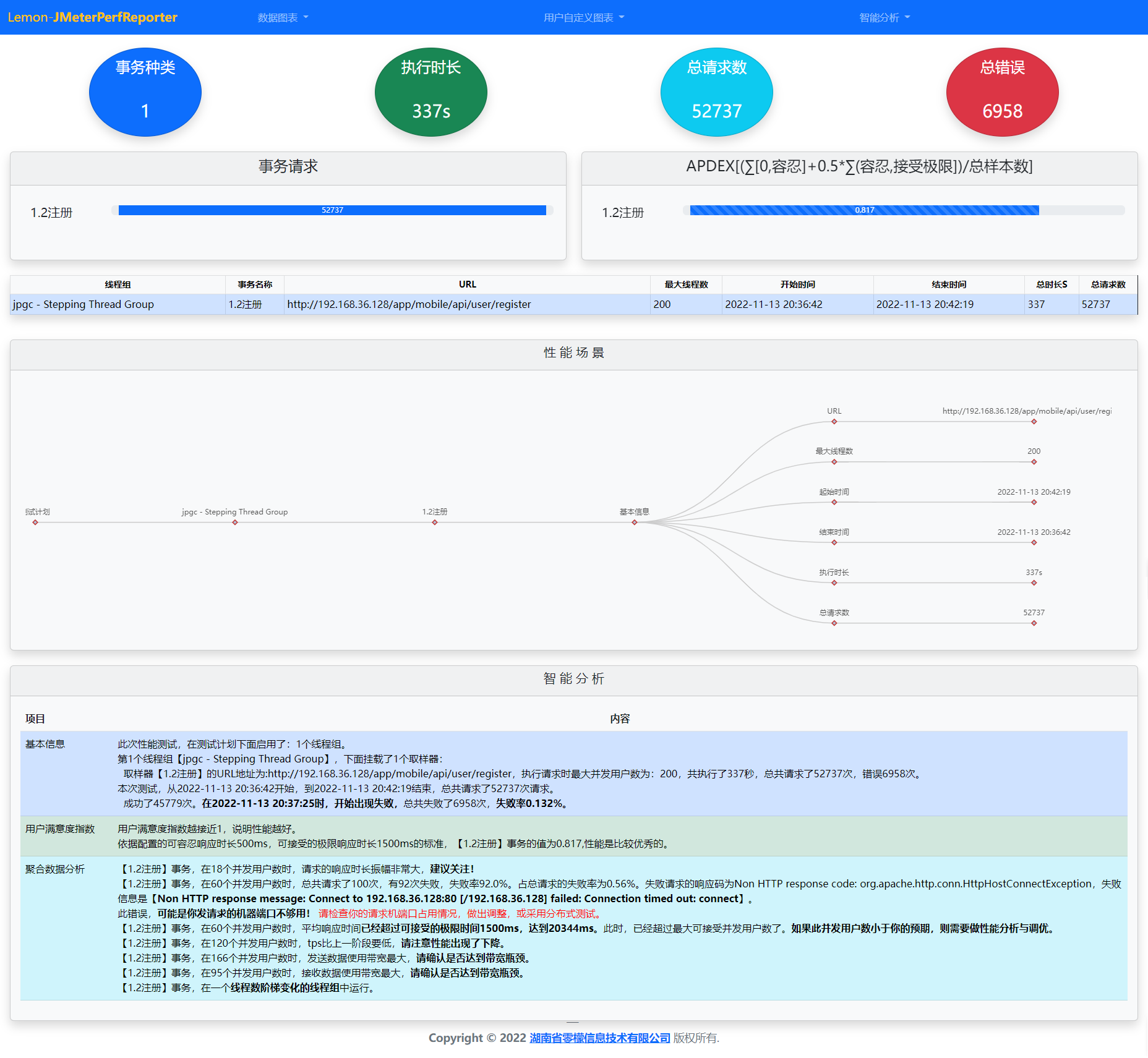The width and height of the screenshot is (1148, 1058).
Task: Click the 事务请求 blue progress bar 52737
Action: click(332, 210)
